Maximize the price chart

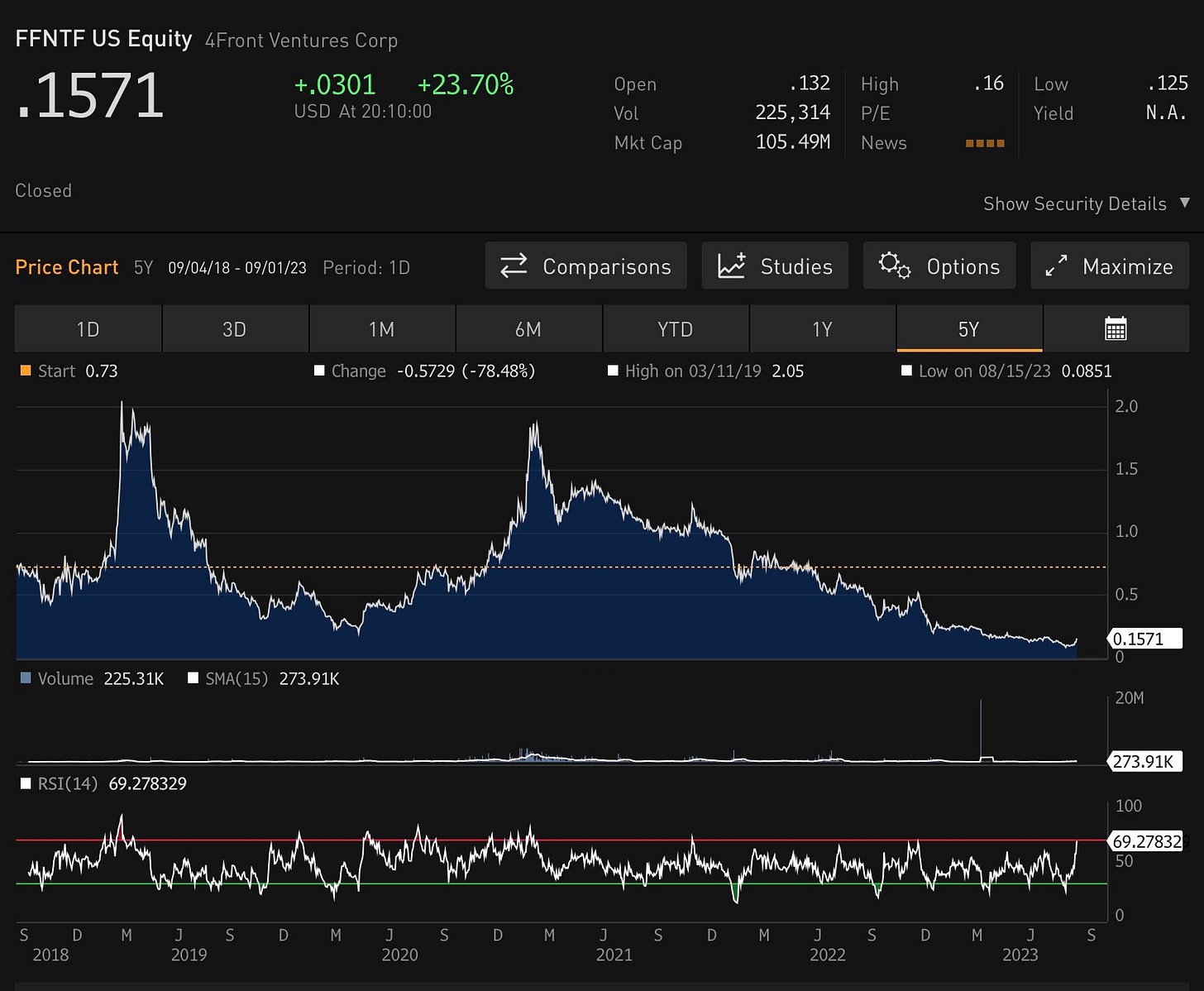pyautogui.click(x=1110, y=266)
